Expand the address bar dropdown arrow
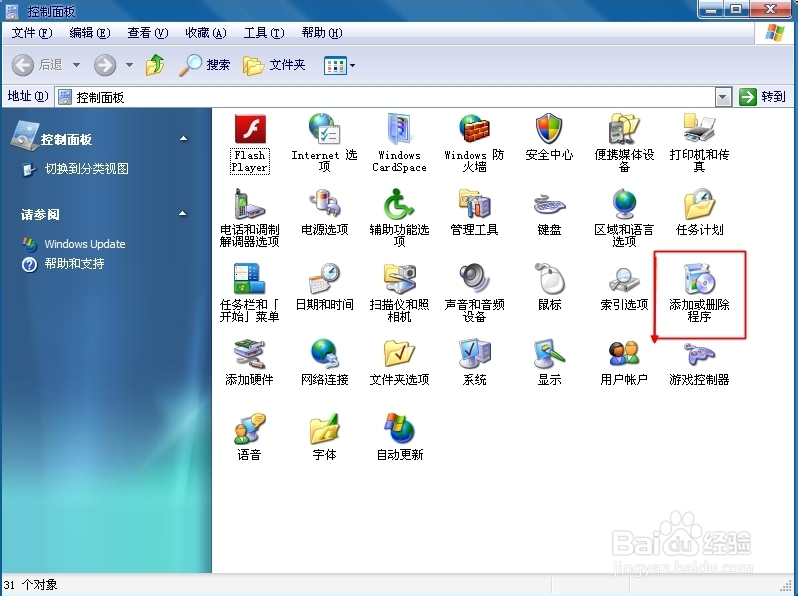Viewport: 798px width, 596px height. (x=724, y=97)
